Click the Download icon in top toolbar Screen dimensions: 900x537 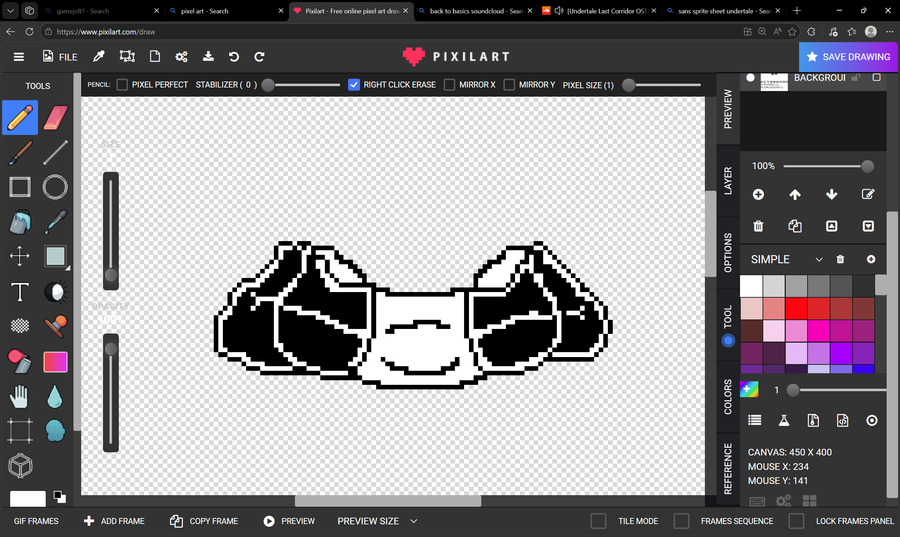pyautogui.click(x=208, y=56)
